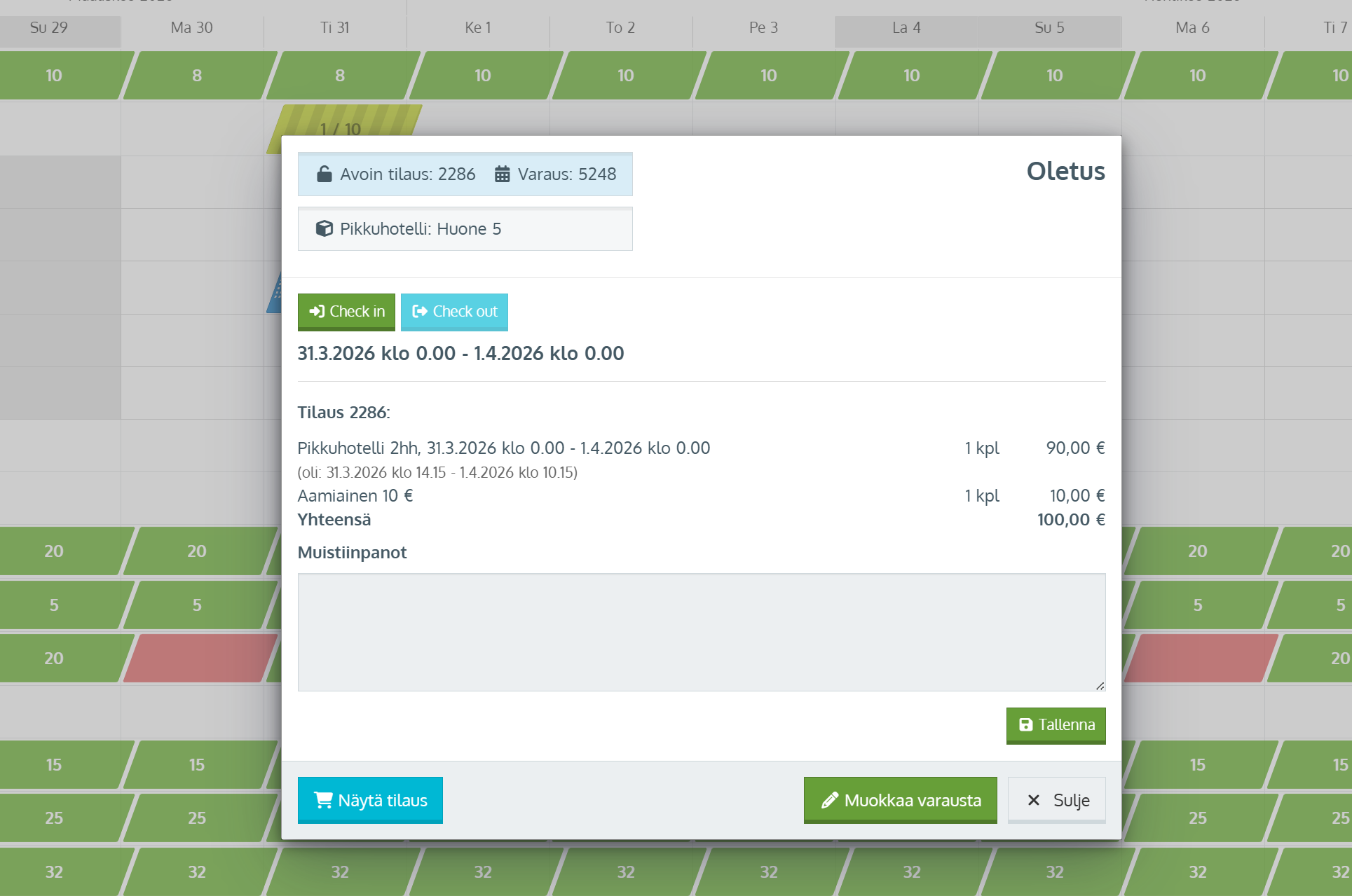Click the floppy disk icon on Tallenna
The image size is (1352, 896).
pyautogui.click(x=1025, y=725)
